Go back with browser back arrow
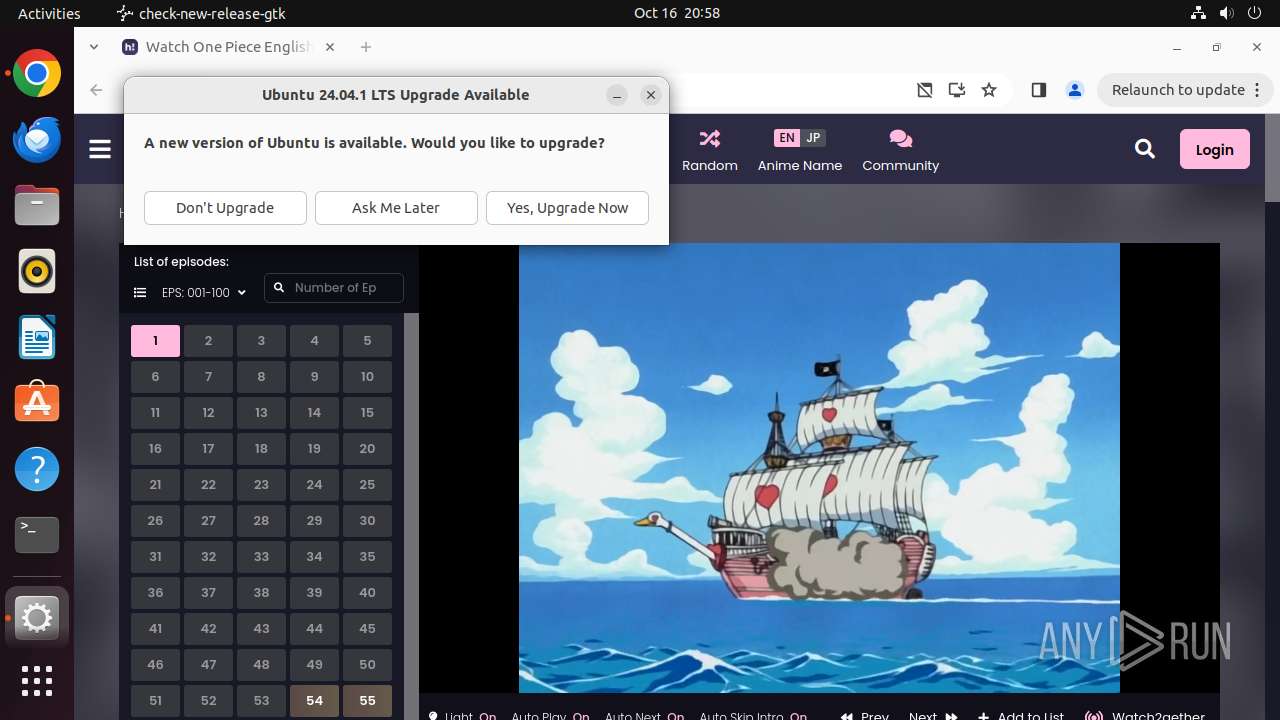 pos(96,90)
